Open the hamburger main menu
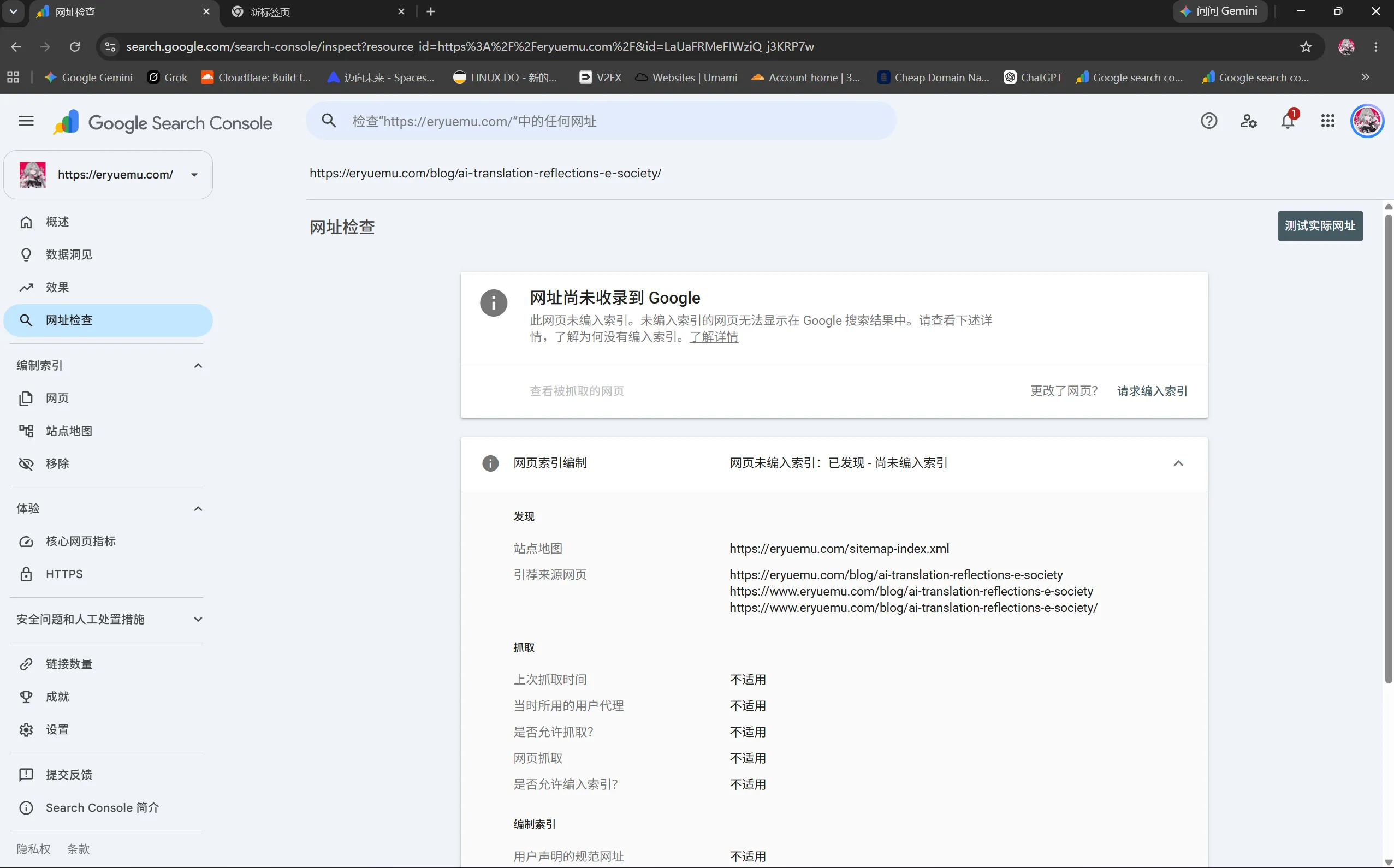The width and height of the screenshot is (1394, 868). 26,121
